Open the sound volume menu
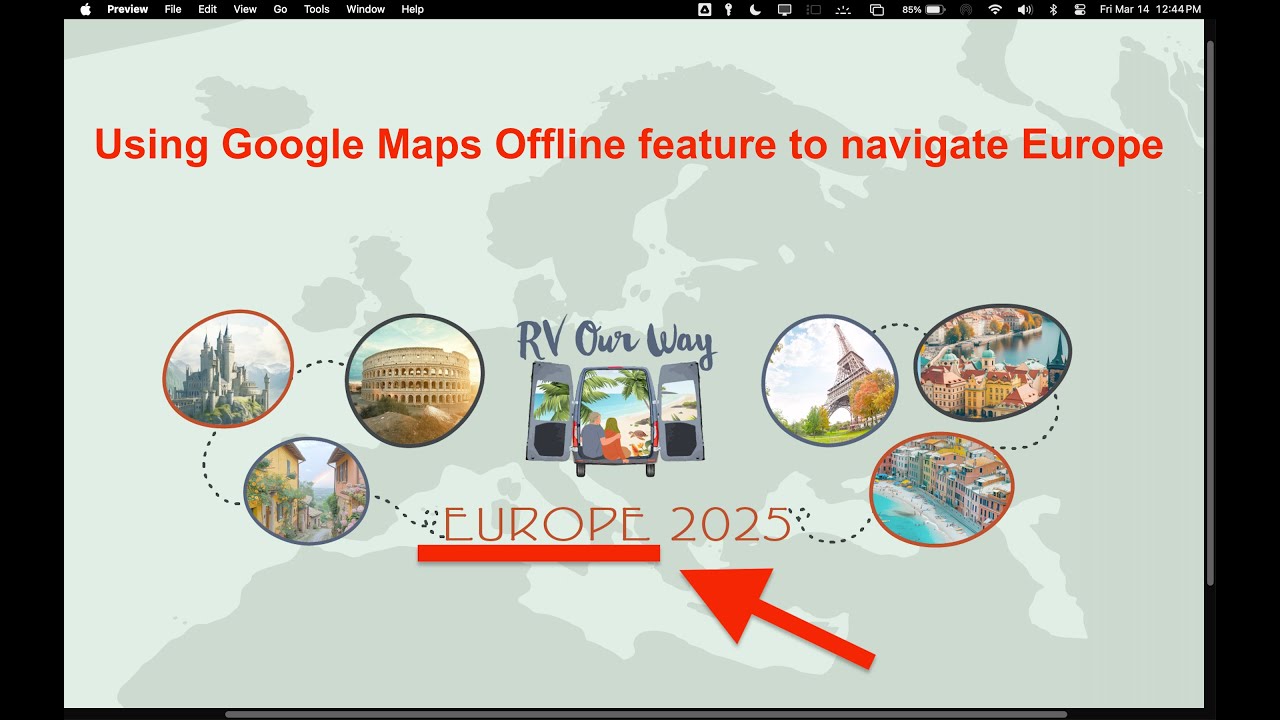1280x720 pixels. tap(1025, 9)
